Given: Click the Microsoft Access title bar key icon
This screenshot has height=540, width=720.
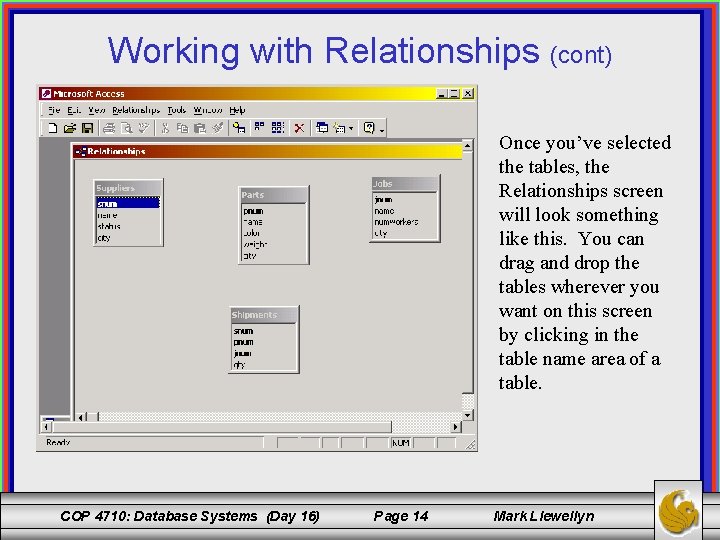Looking at the screenshot, I should [46, 94].
